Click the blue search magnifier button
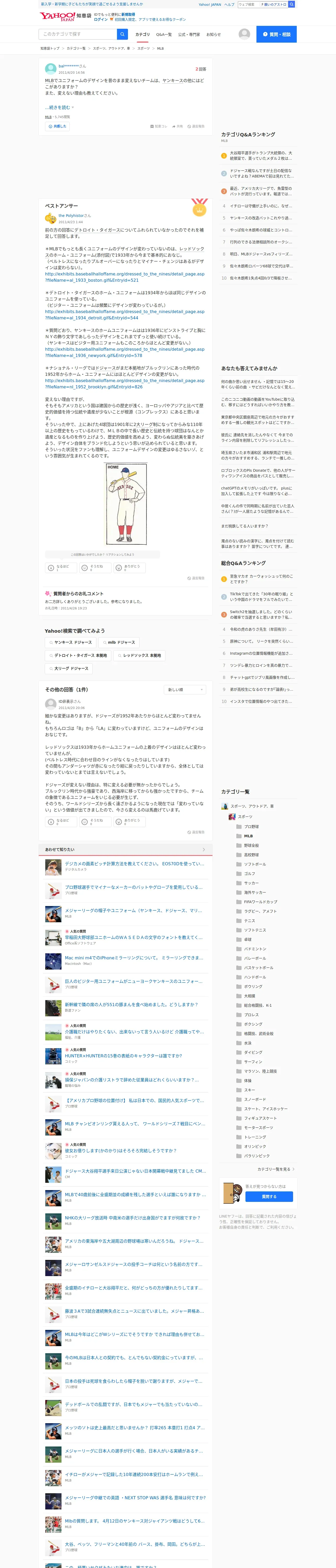 122,34
